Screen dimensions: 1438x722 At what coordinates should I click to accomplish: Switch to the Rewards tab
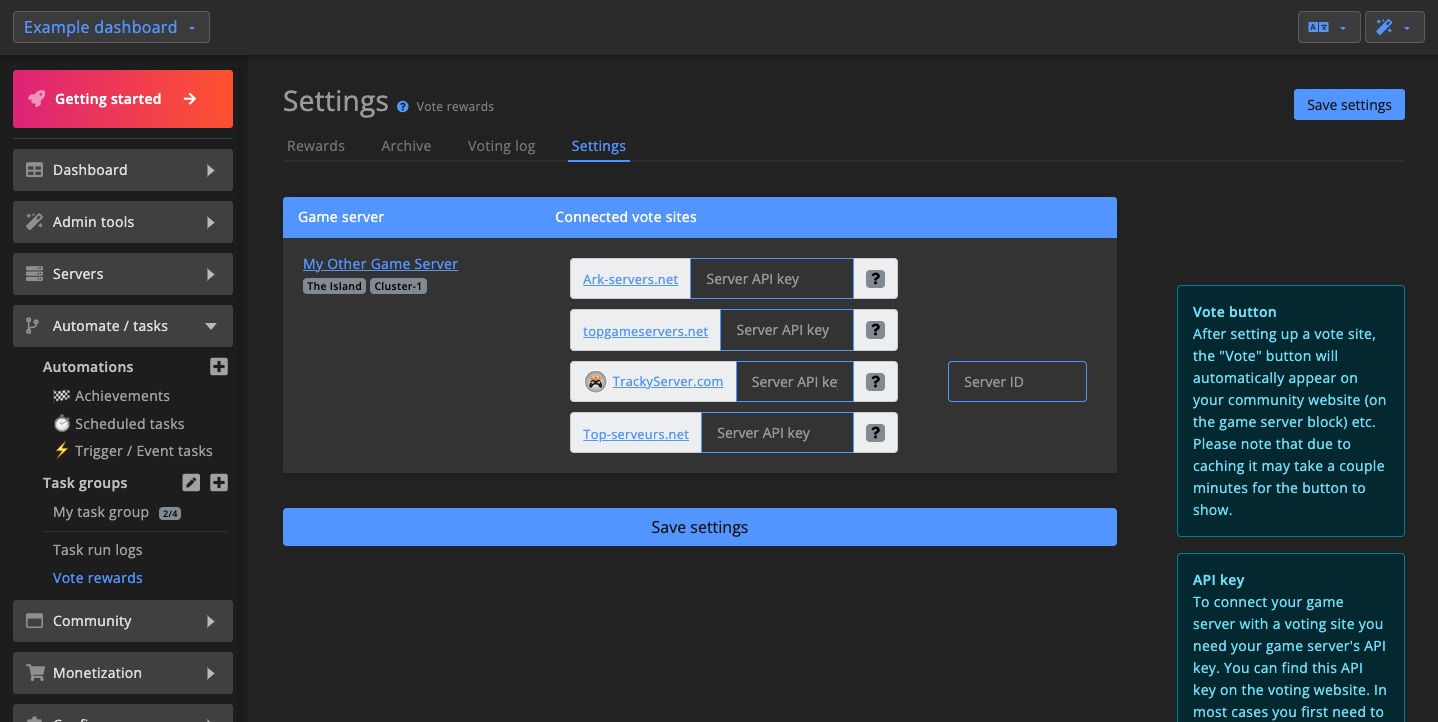[x=316, y=146]
